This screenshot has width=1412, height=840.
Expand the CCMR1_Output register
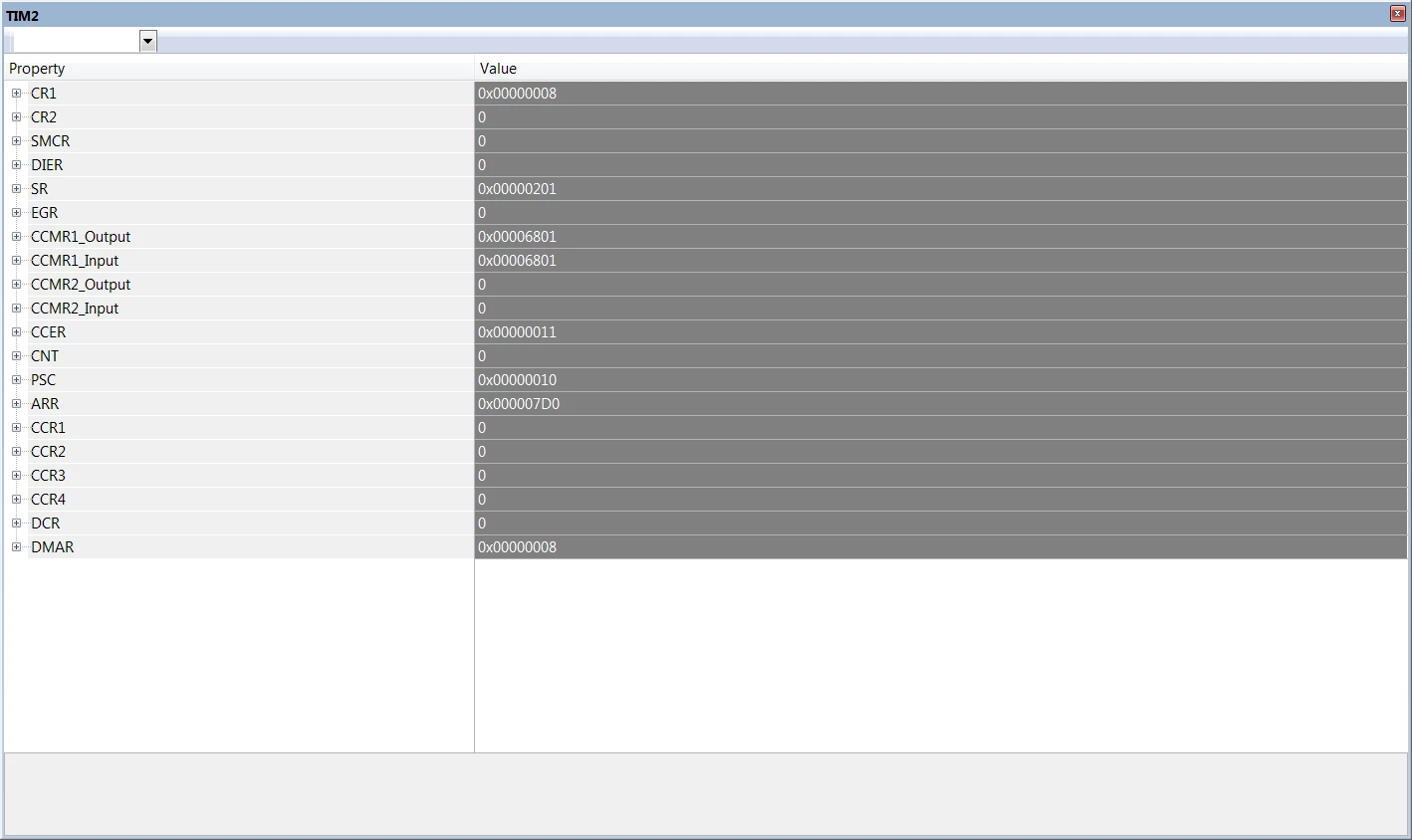click(16, 237)
